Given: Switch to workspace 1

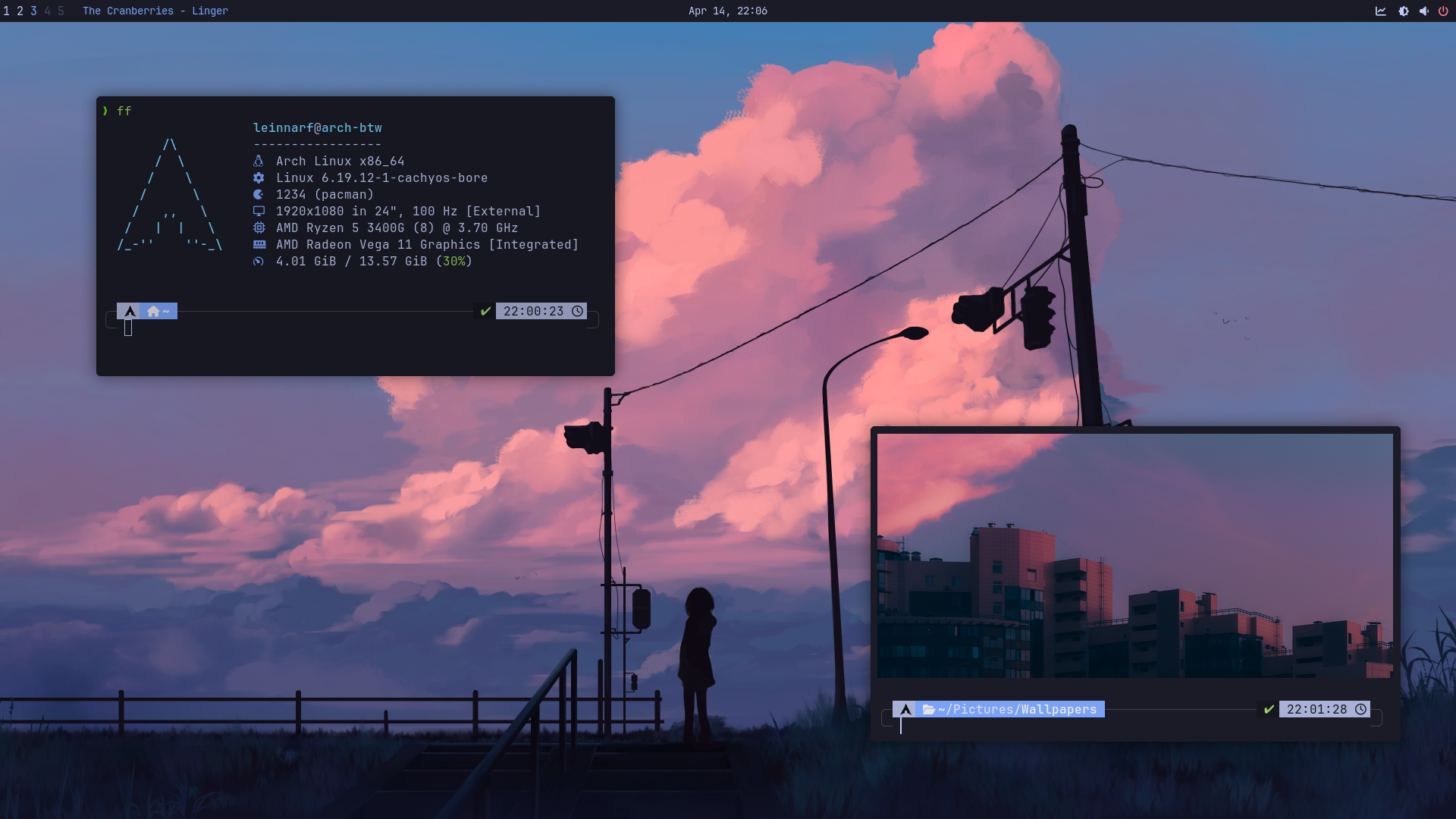Looking at the screenshot, I should coord(7,11).
